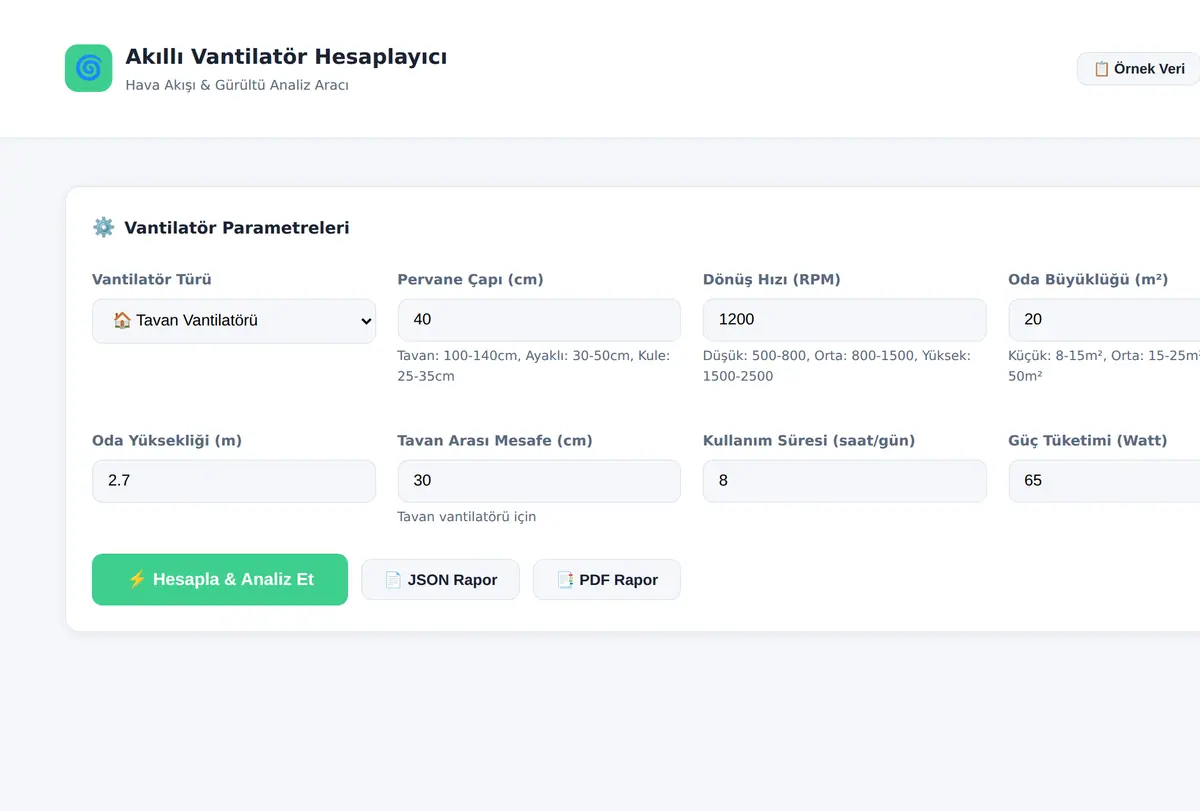Screen dimensions: 1200x811
Task: Select the Dönüş Hızı RPM field
Action: coord(845,320)
